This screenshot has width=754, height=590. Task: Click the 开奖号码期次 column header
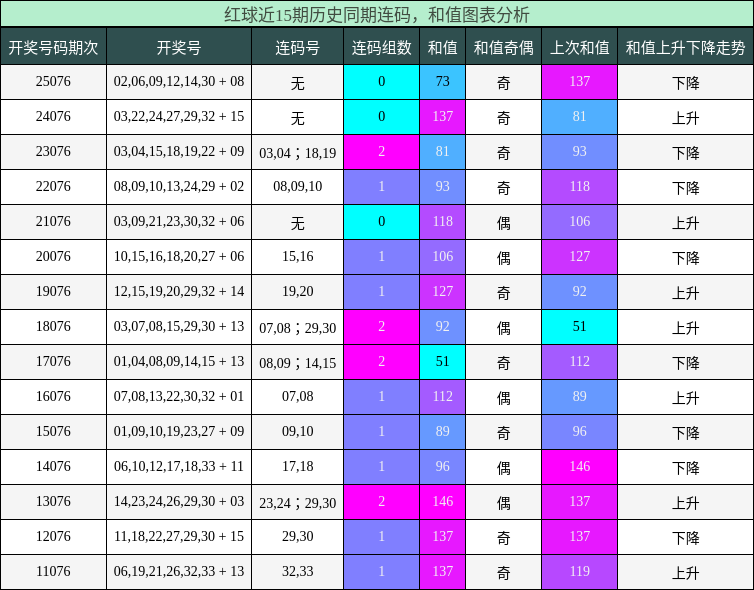(53, 47)
